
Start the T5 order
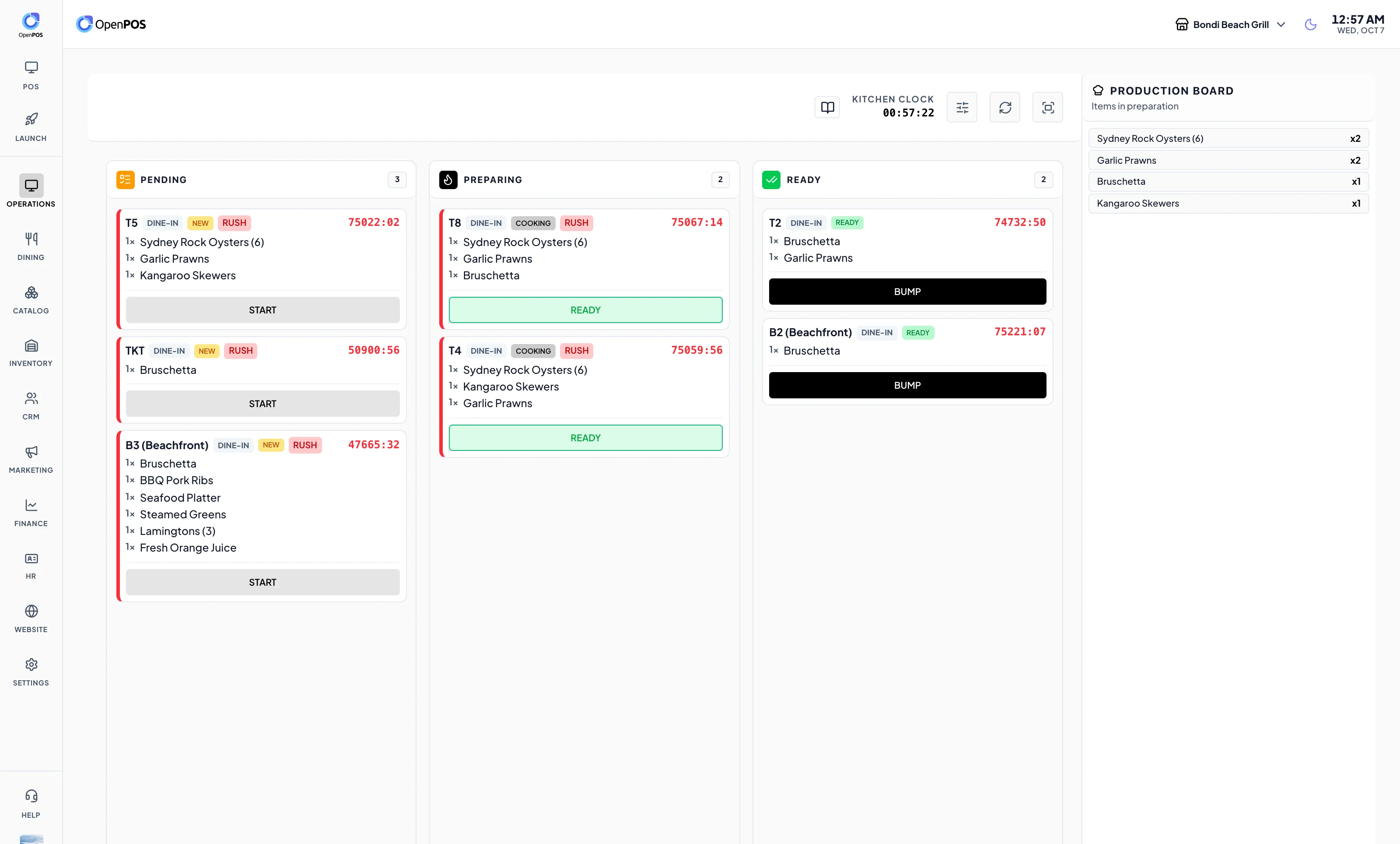(x=262, y=310)
